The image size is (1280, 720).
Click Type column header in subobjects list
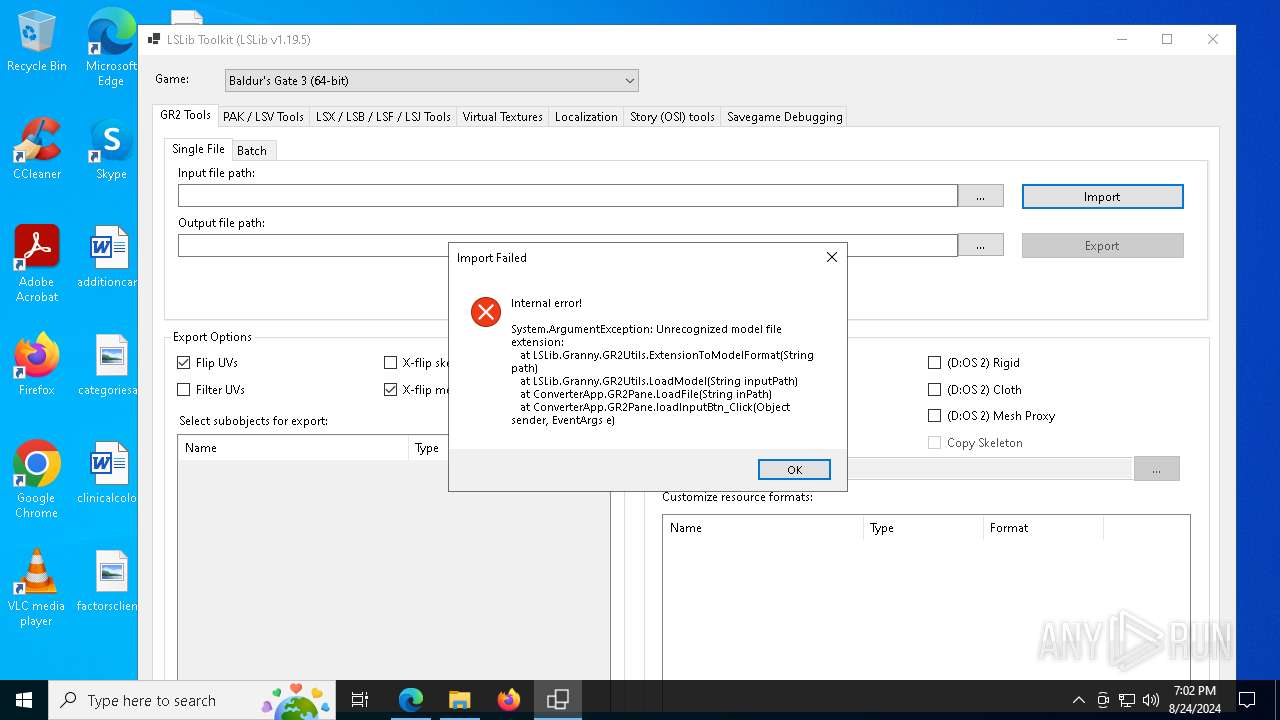[429, 448]
